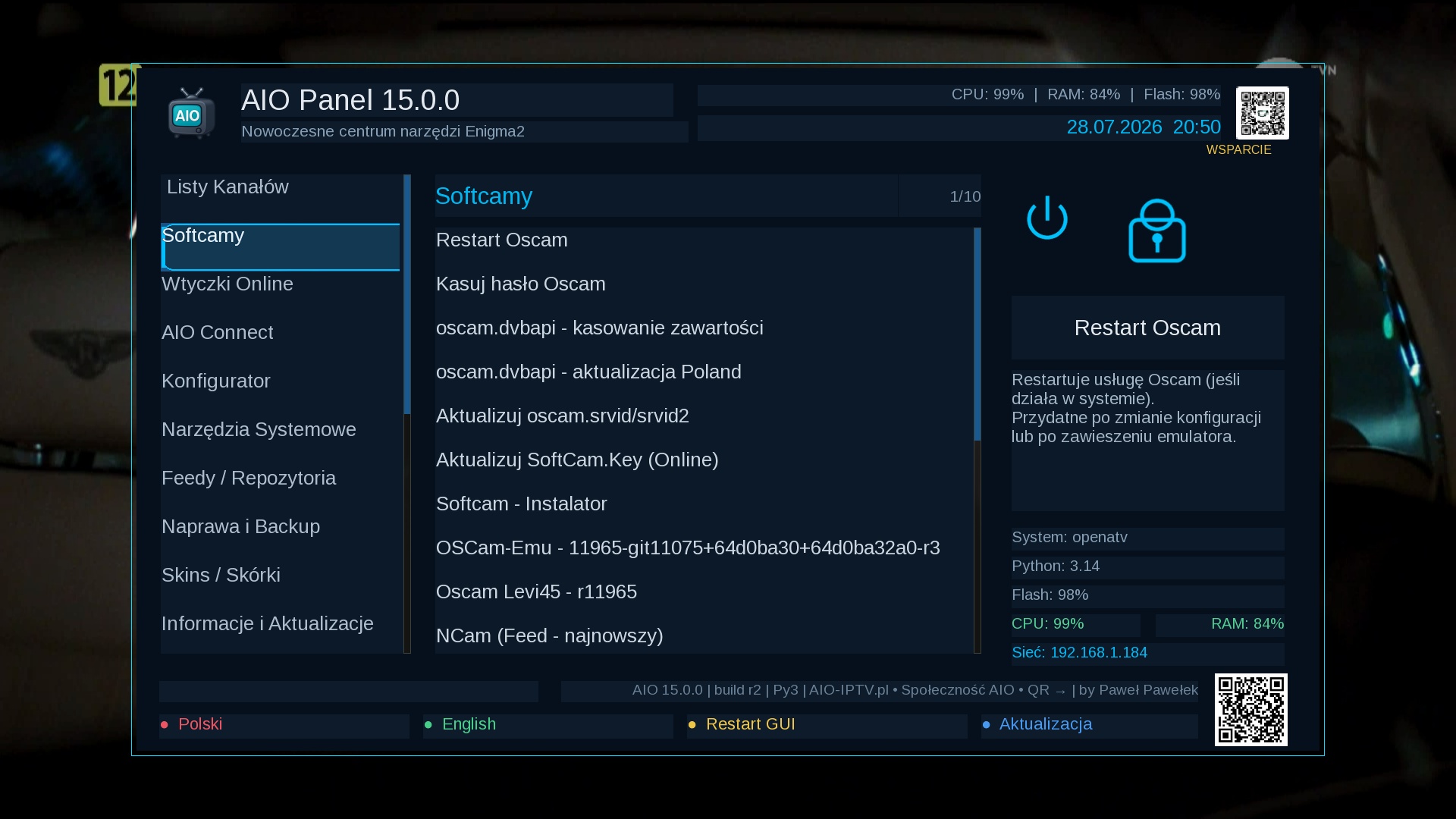Screen dimensions: 1456x819
Task: Click the Softcamy list scrollbar
Action: [977, 441]
